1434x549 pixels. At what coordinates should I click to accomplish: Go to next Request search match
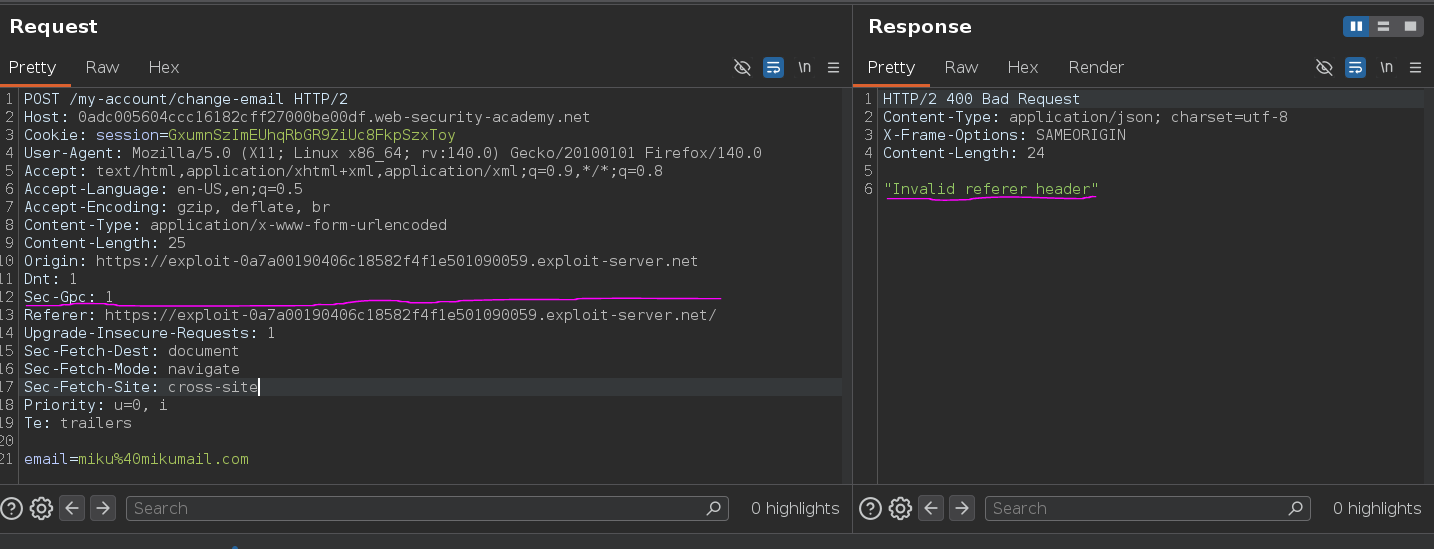[102, 508]
